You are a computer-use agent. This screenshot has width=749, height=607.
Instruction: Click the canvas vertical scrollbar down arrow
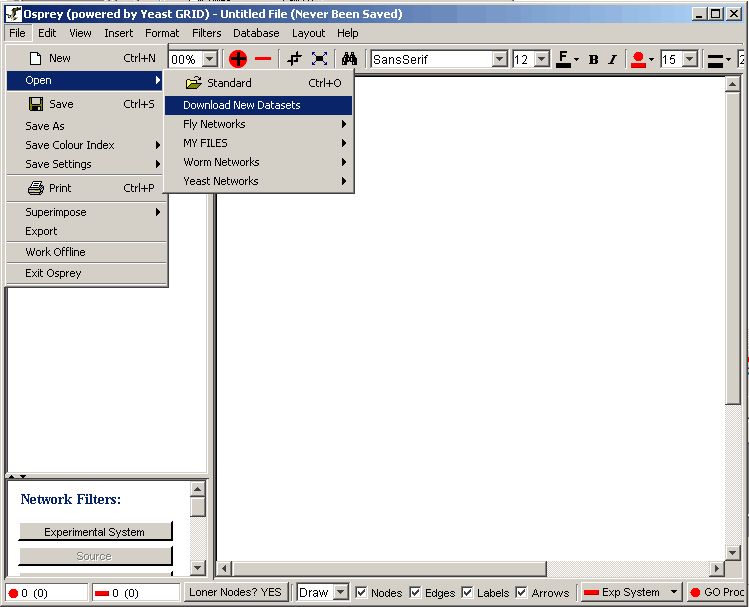point(734,552)
